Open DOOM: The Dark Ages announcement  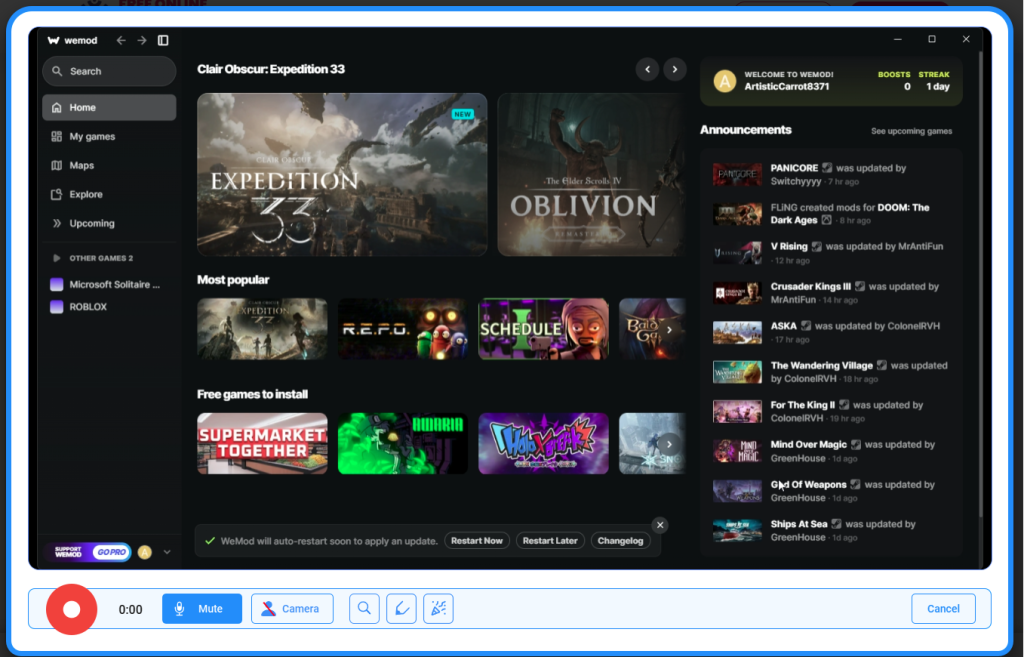tap(831, 214)
